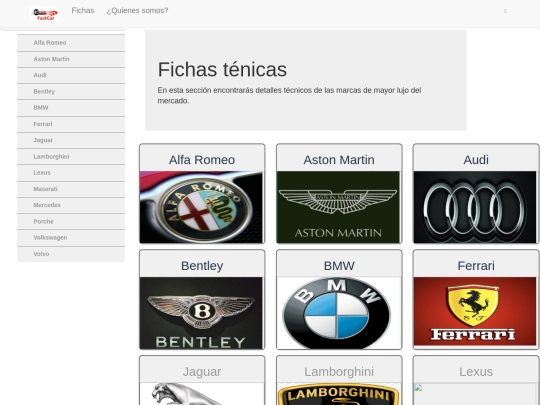Screen dimensions: 540x405
Task: Click the Aston Martin card title
Action: tap(339, 160)
